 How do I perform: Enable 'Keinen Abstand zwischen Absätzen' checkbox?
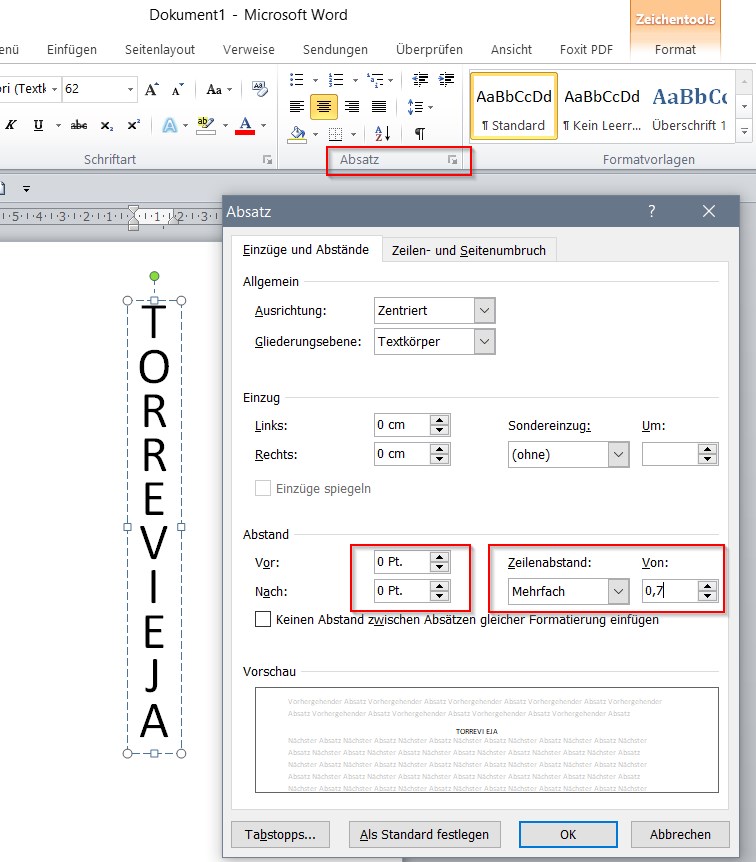(x=263, y=620)
